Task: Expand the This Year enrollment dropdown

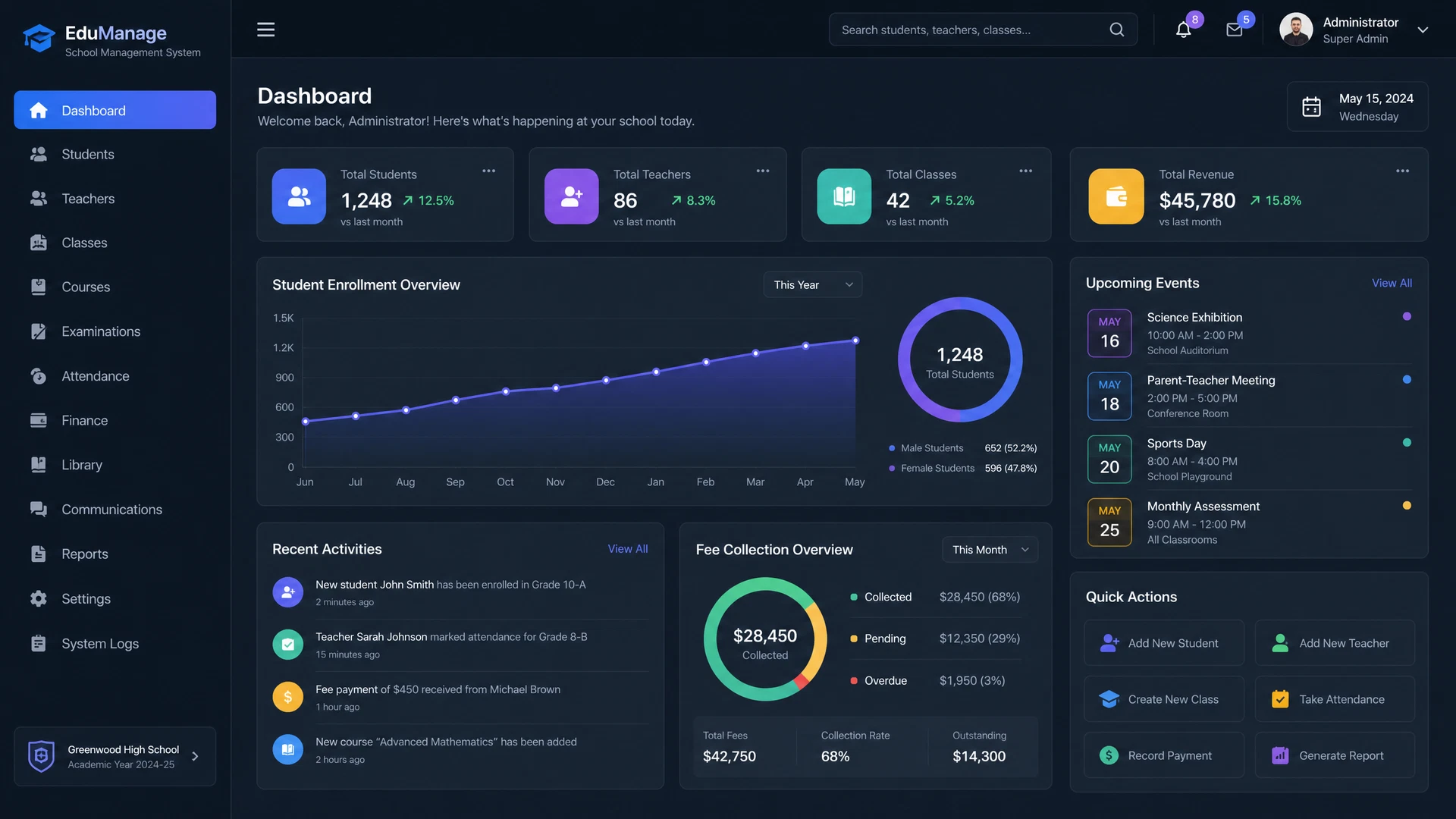Action: pos(812,284)
